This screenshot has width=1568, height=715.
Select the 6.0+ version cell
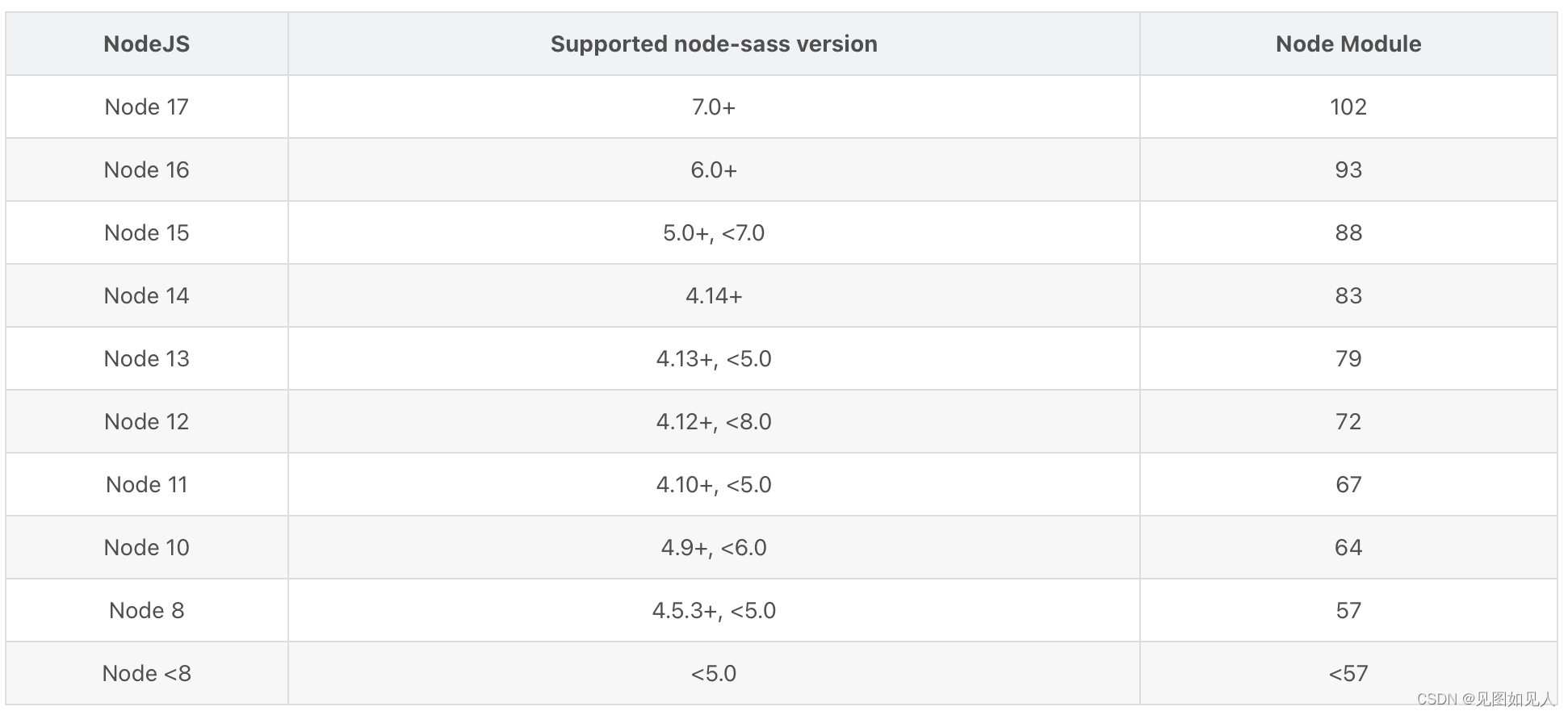(x=714, y=170)
